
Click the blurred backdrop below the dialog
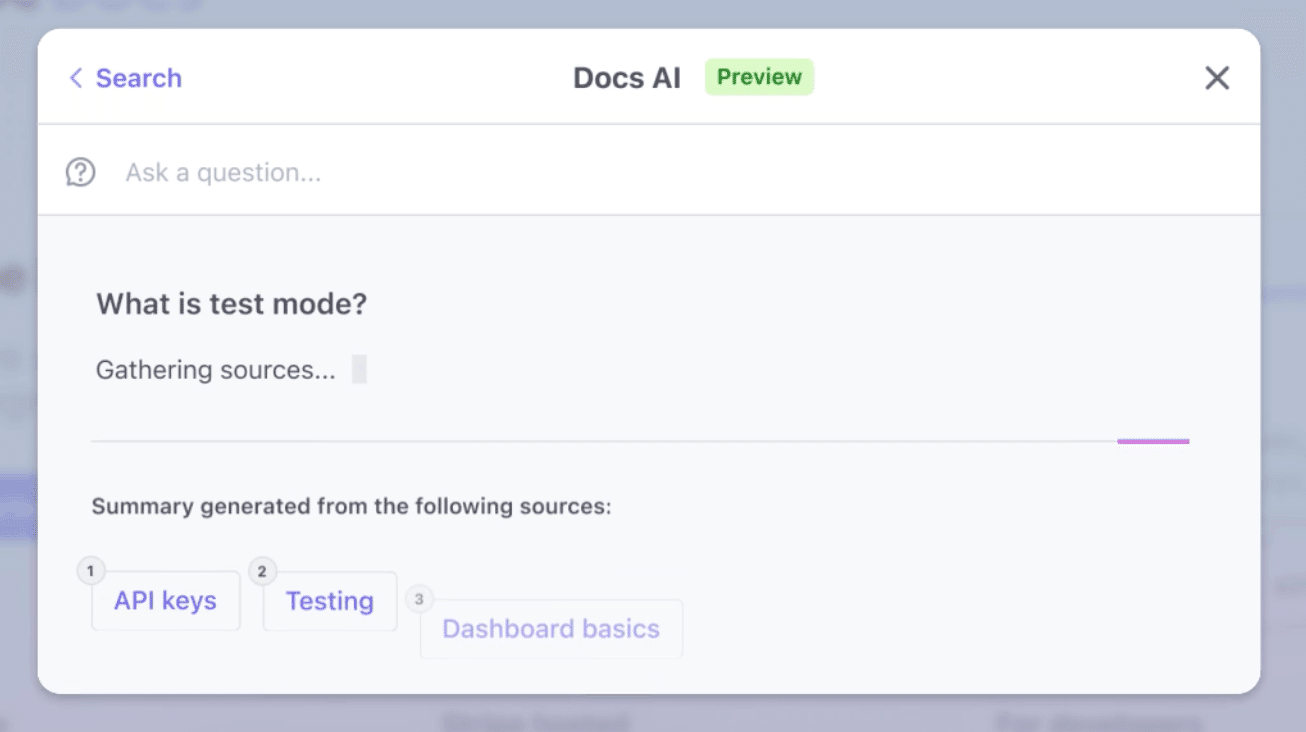pyautogui.click(x=650, y=716)
